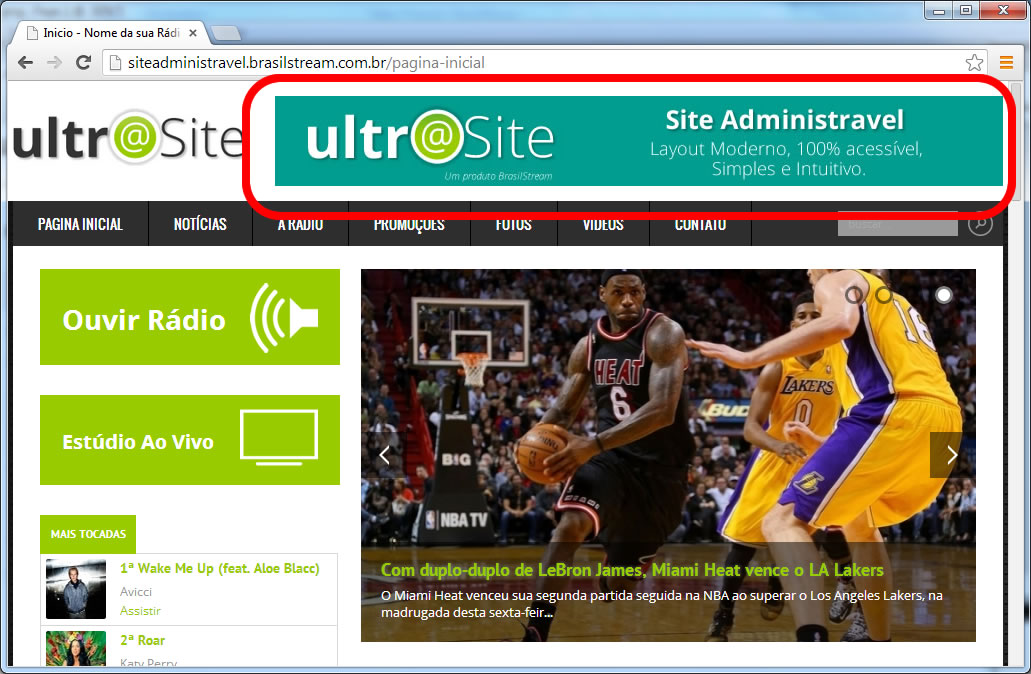
Task: Select the second carousel dot indicator
Action: (884, 295)
